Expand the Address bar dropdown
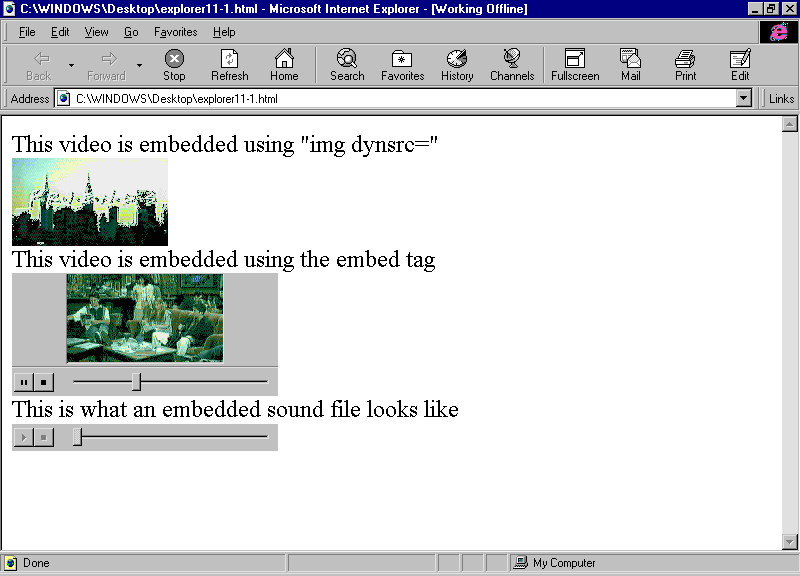800x576 pixels. 743,99
